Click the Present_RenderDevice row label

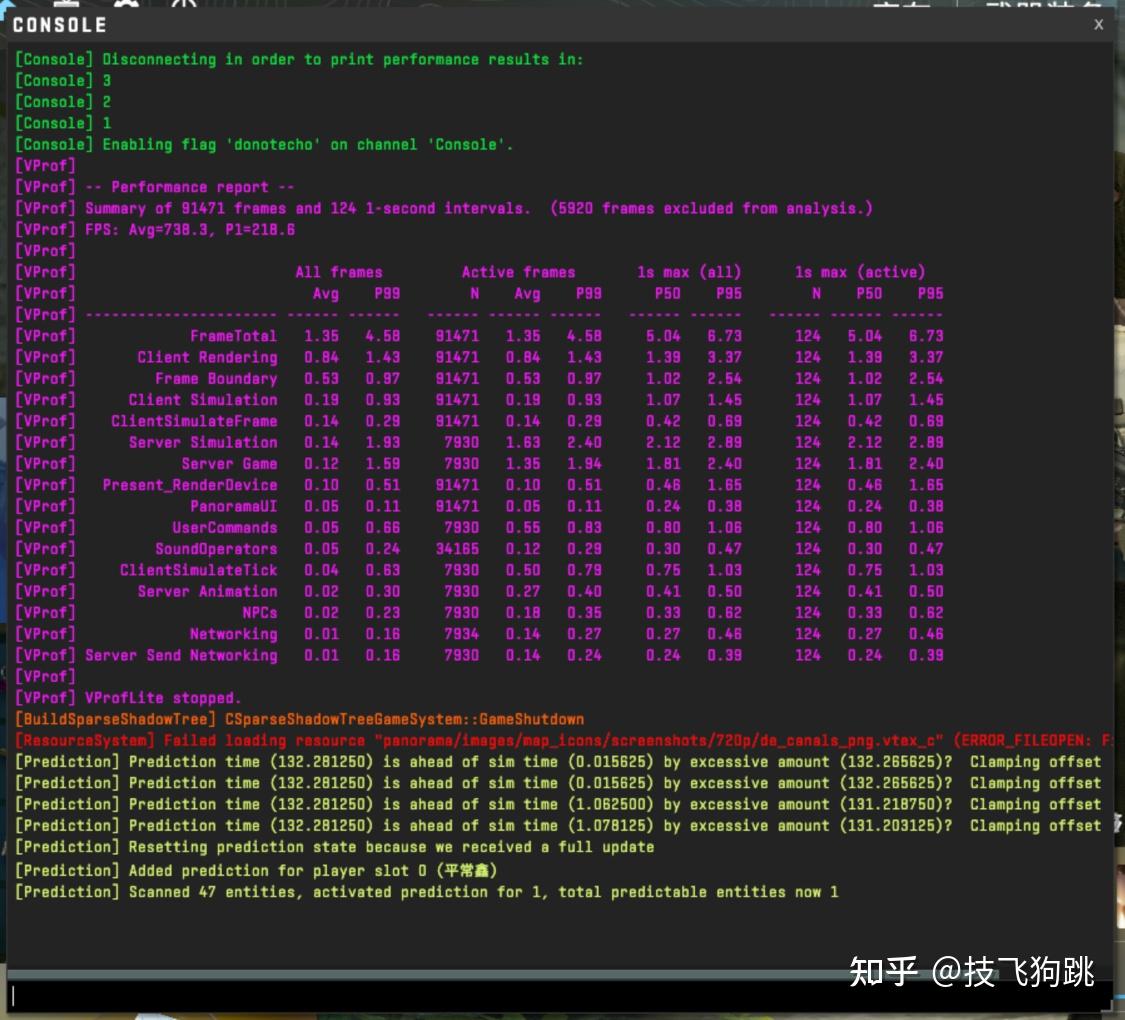189,485
